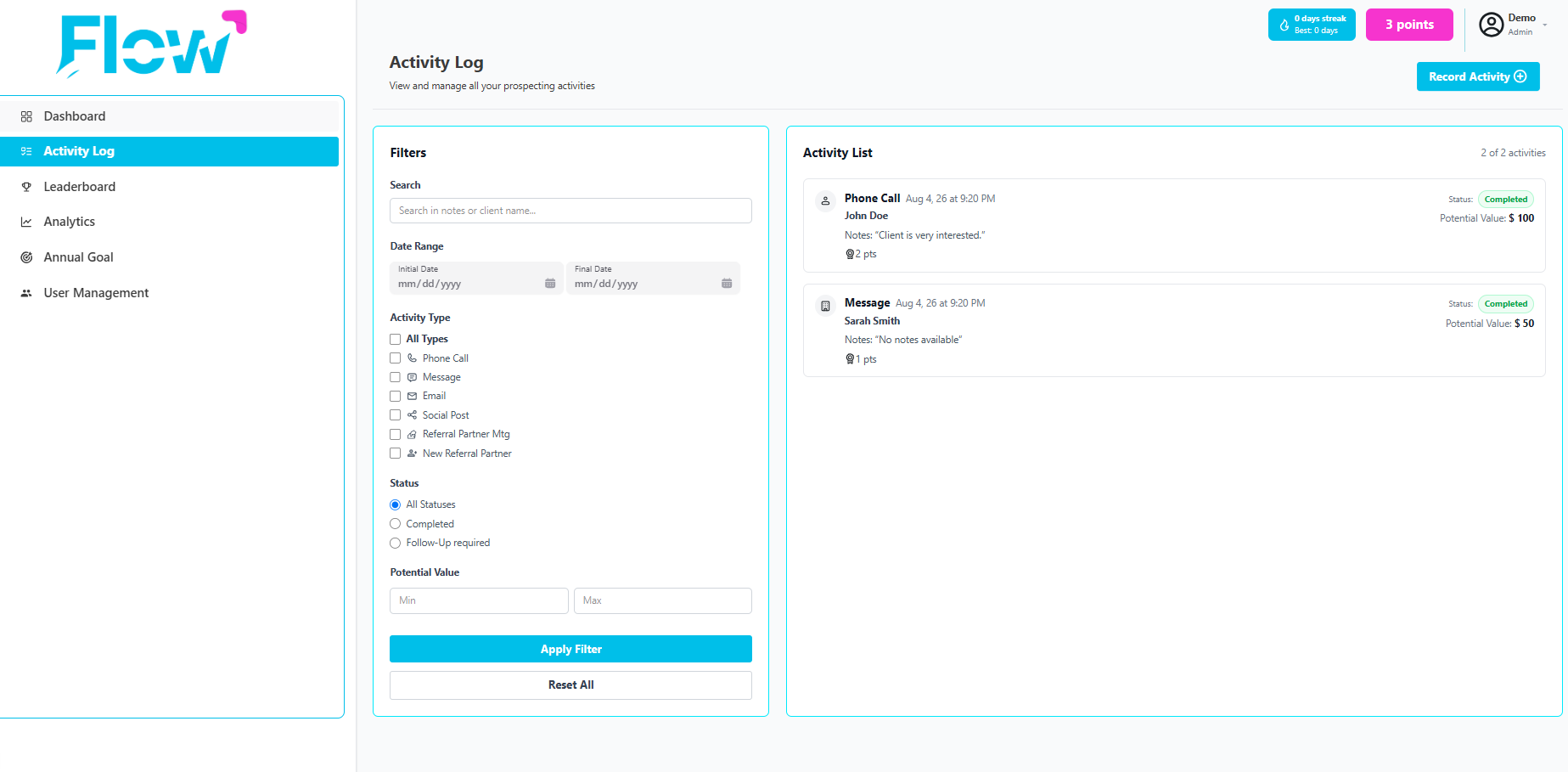
Task: Click the Potential Value $ 100 text
Action: (x=1487, y=218)
